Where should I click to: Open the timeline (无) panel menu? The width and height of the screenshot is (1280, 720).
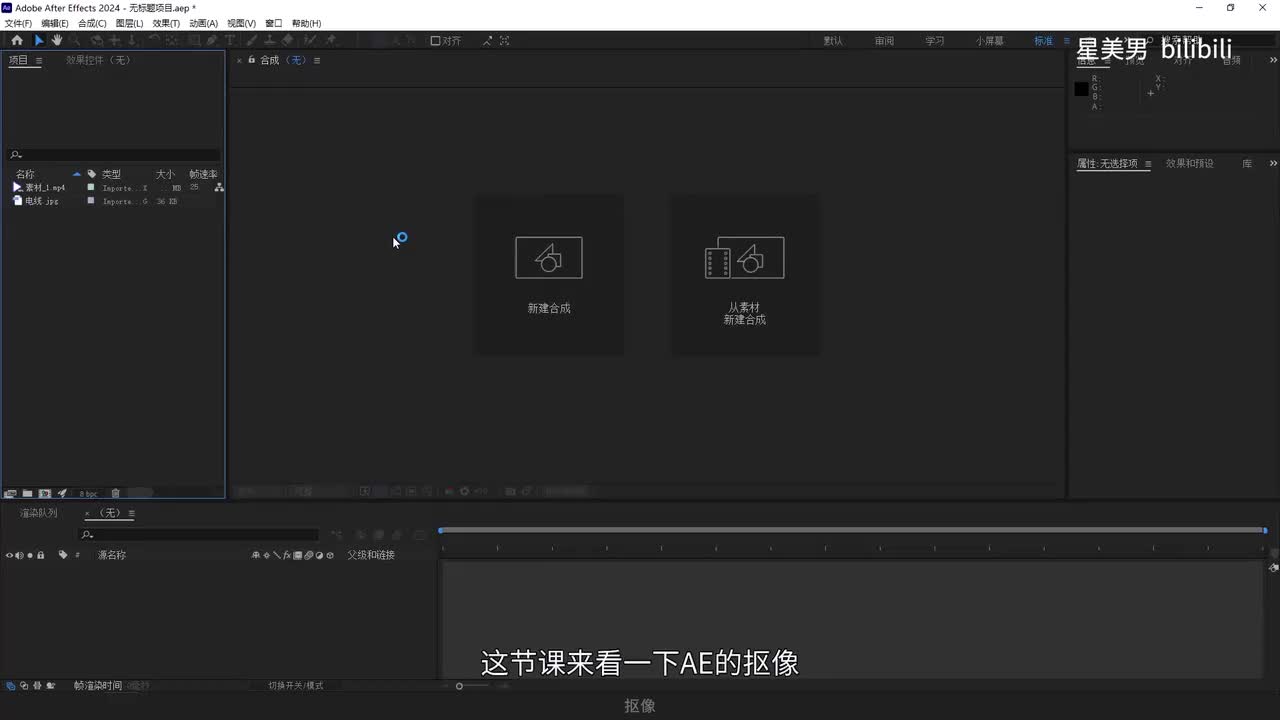[x=131, y=513]
